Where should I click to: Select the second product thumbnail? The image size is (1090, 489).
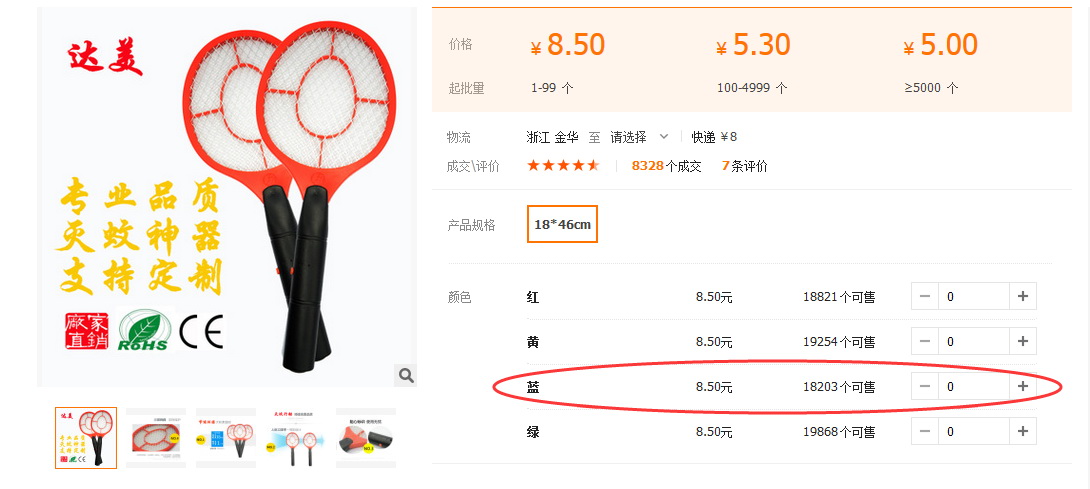[x=156, y=438]
